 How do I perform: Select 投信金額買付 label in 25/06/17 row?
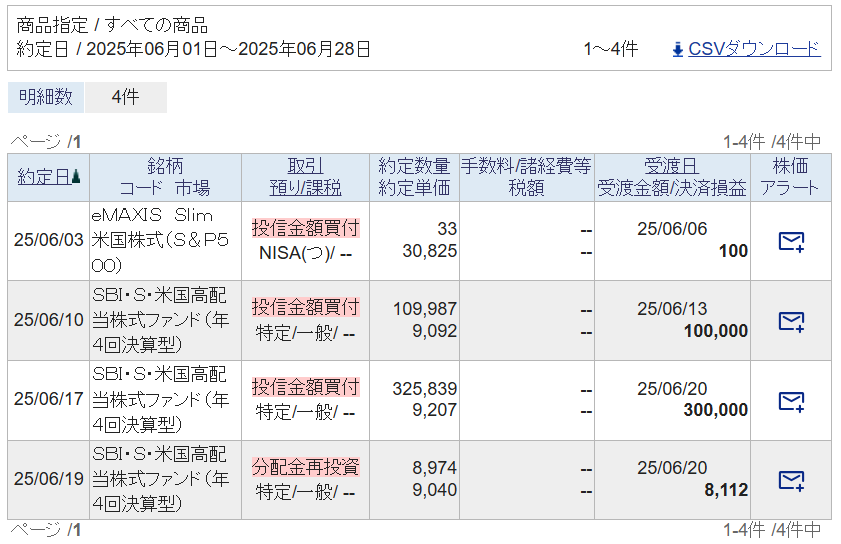point(306,387)
